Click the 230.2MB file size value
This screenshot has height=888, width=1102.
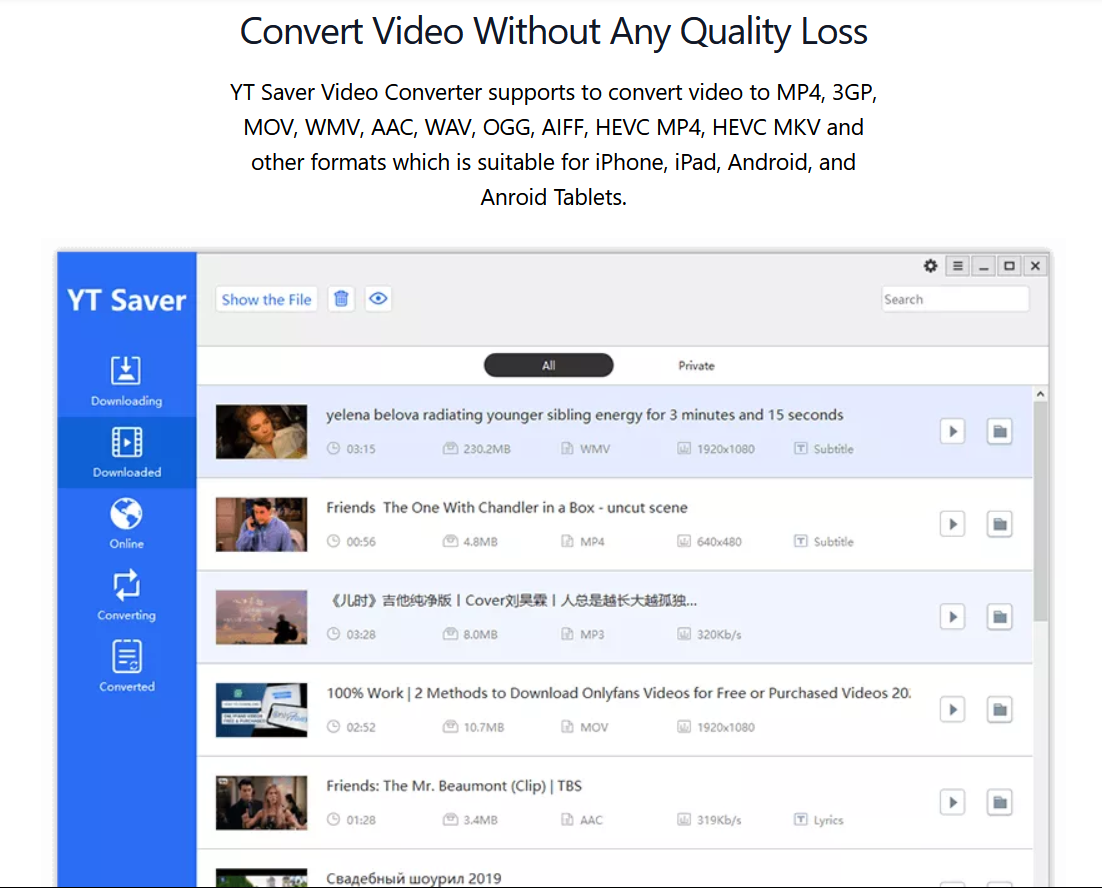486,449
